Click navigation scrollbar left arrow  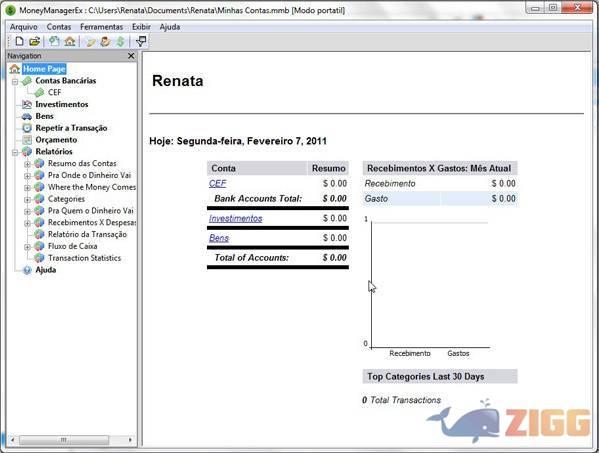13,440
